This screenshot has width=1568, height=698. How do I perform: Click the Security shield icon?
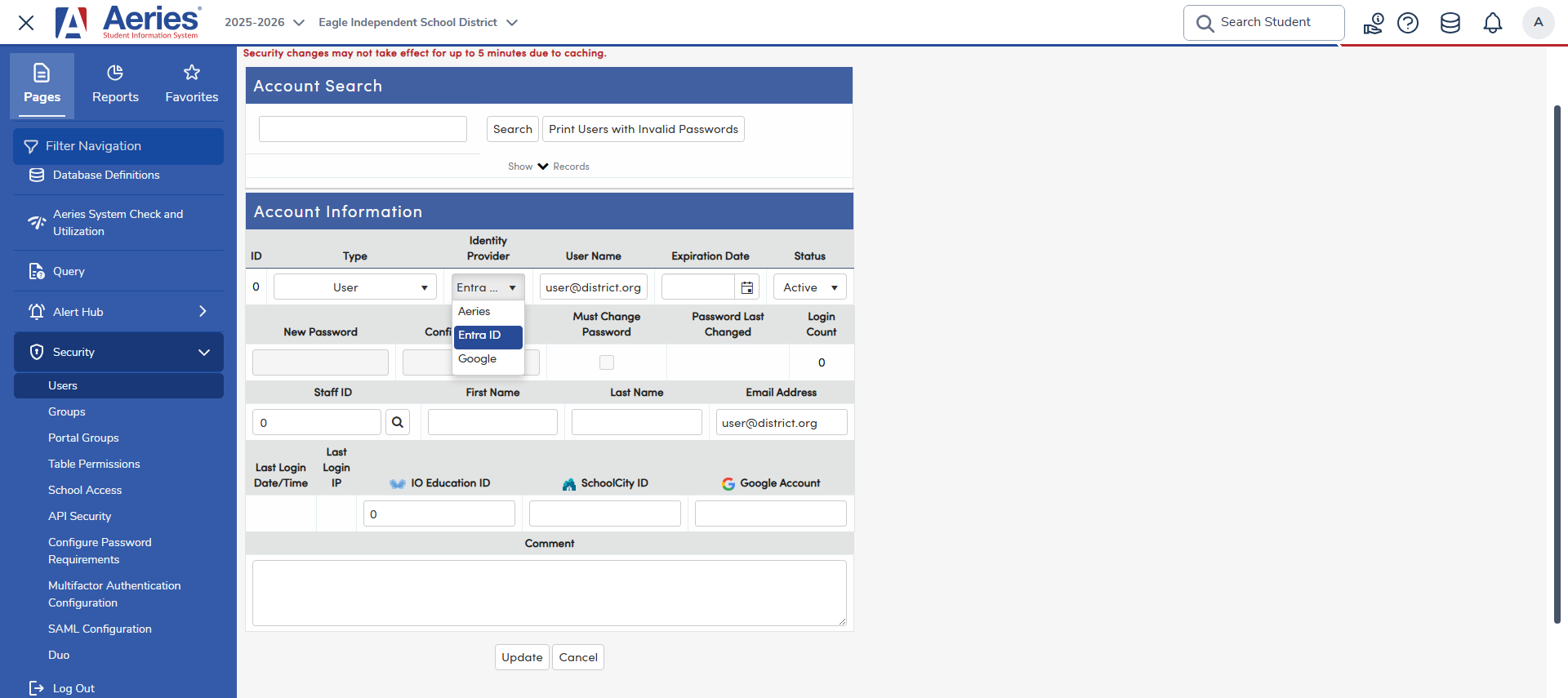[x=37, y=352]
